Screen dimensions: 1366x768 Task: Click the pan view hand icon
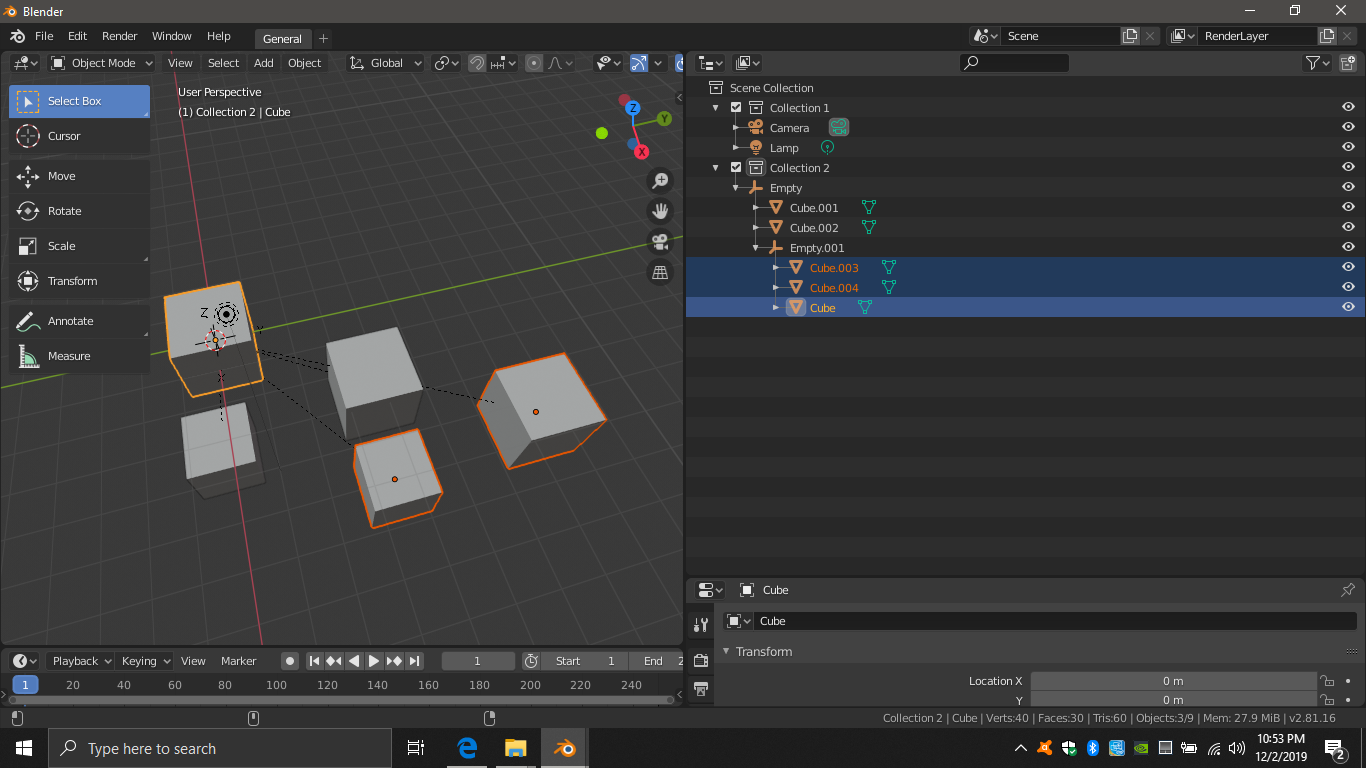click(660, 211)
